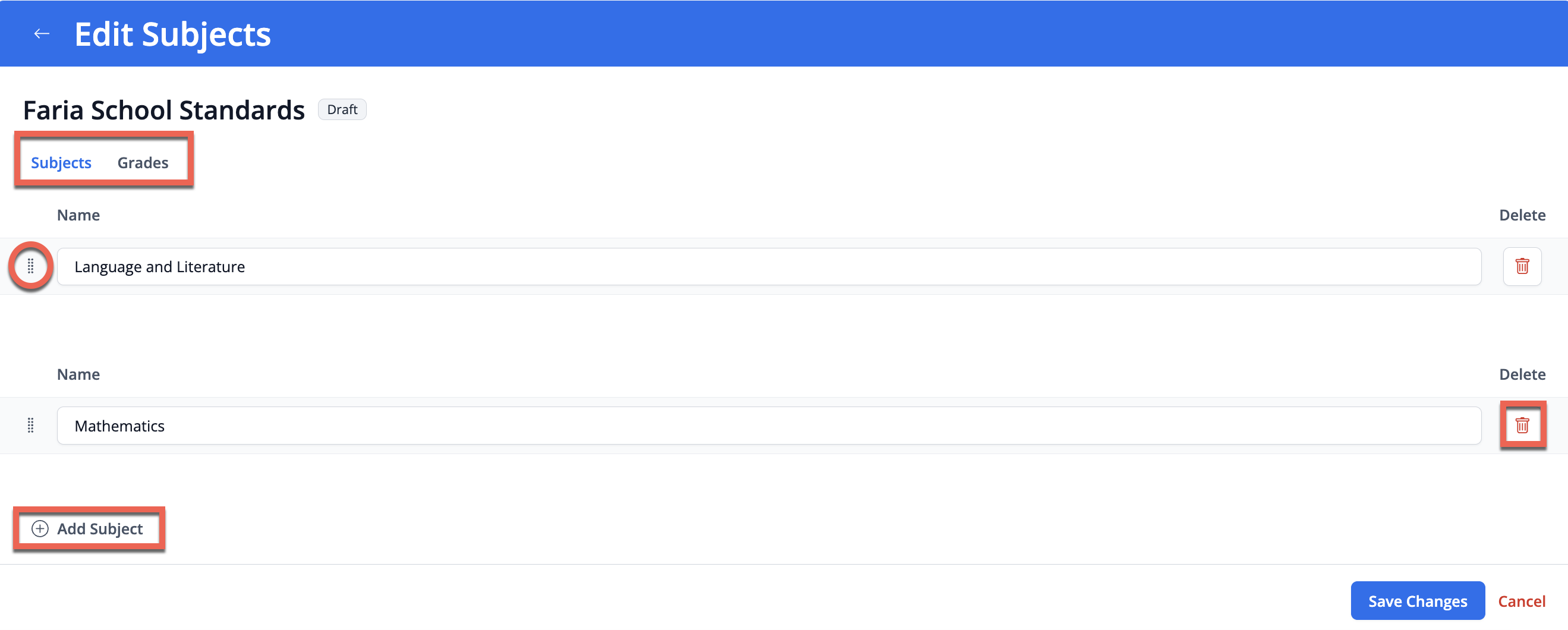
Task: Click Name header above Mathematics
Action: coord(78,374)
